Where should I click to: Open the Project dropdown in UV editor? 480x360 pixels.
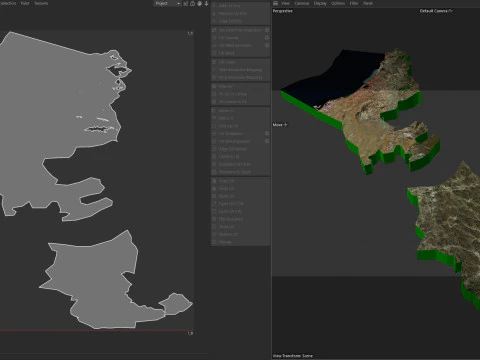click(167, 3)
